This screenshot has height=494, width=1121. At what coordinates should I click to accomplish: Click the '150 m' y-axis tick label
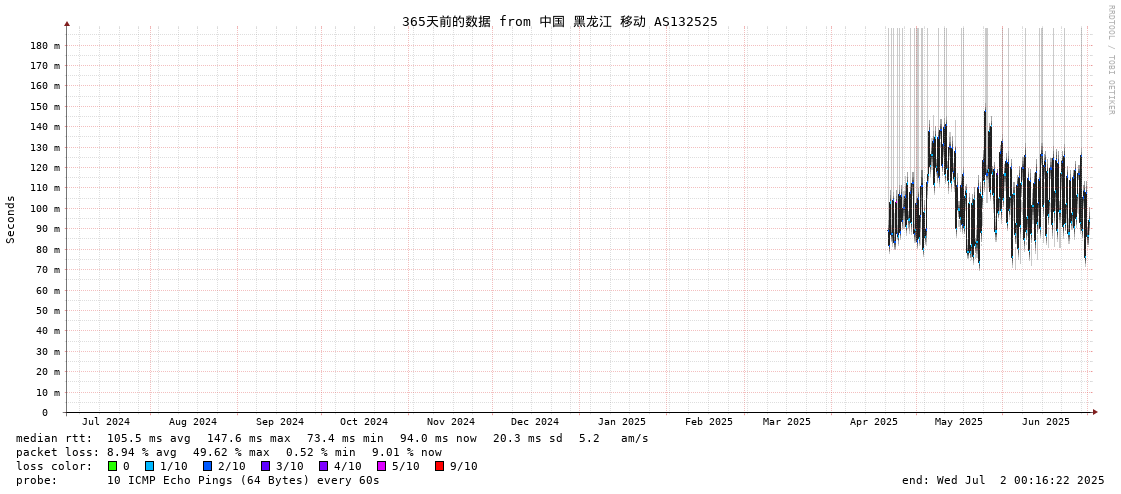(x=46, y=107)
